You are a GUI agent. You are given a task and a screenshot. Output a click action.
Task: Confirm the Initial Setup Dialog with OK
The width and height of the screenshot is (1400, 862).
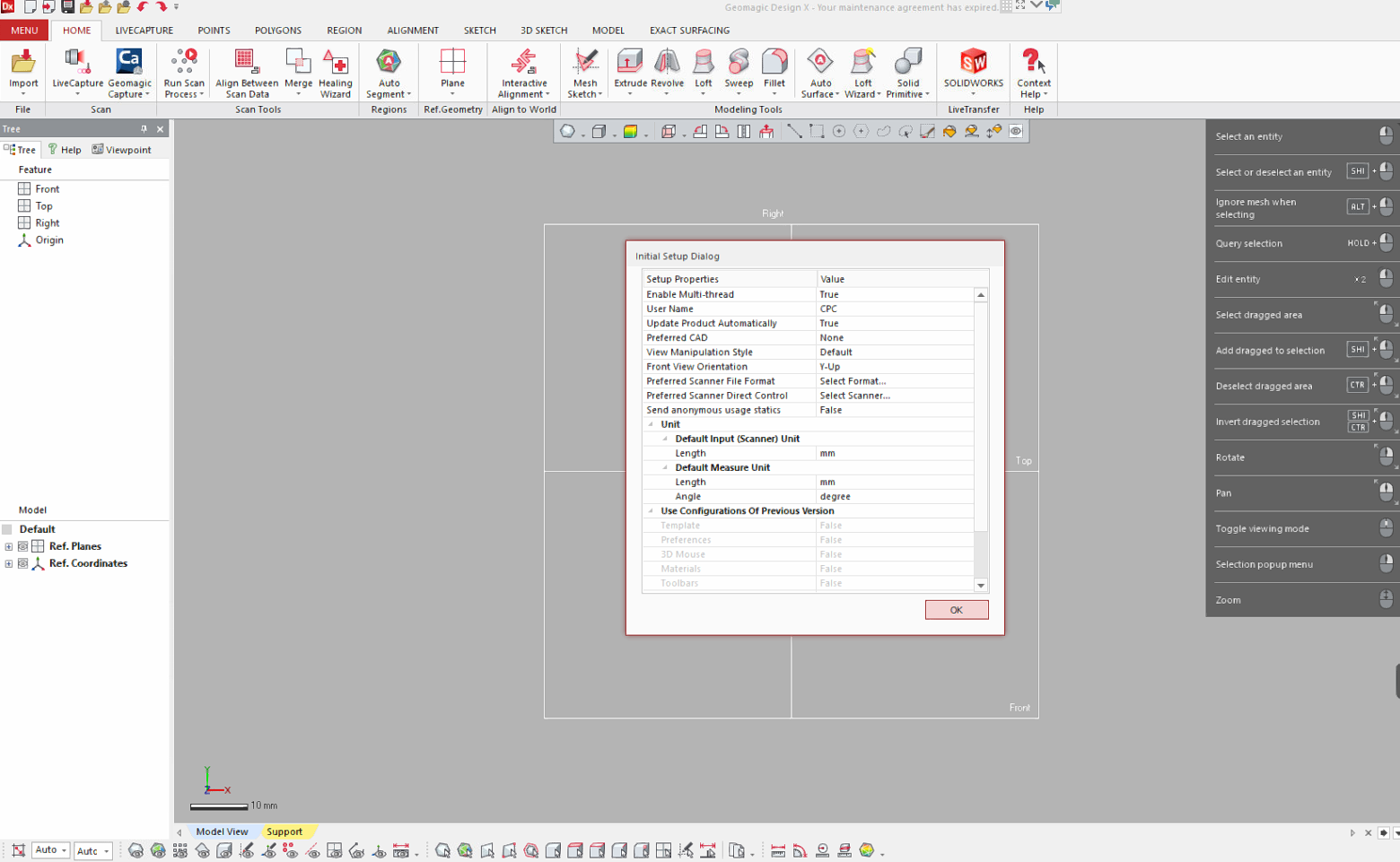click(956, 610)
